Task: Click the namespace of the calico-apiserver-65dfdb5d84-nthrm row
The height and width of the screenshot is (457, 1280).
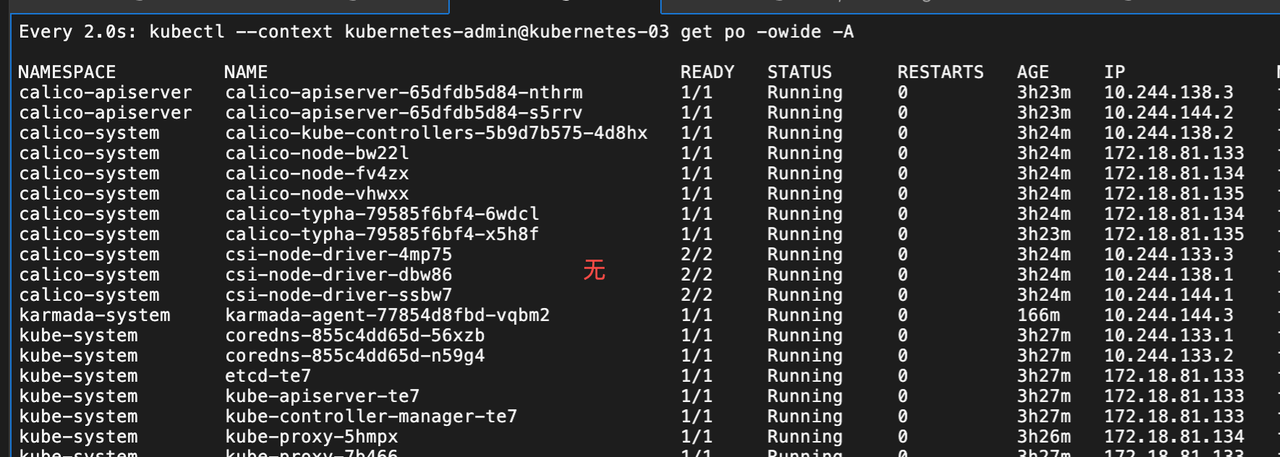Action: tap(105, 92)
